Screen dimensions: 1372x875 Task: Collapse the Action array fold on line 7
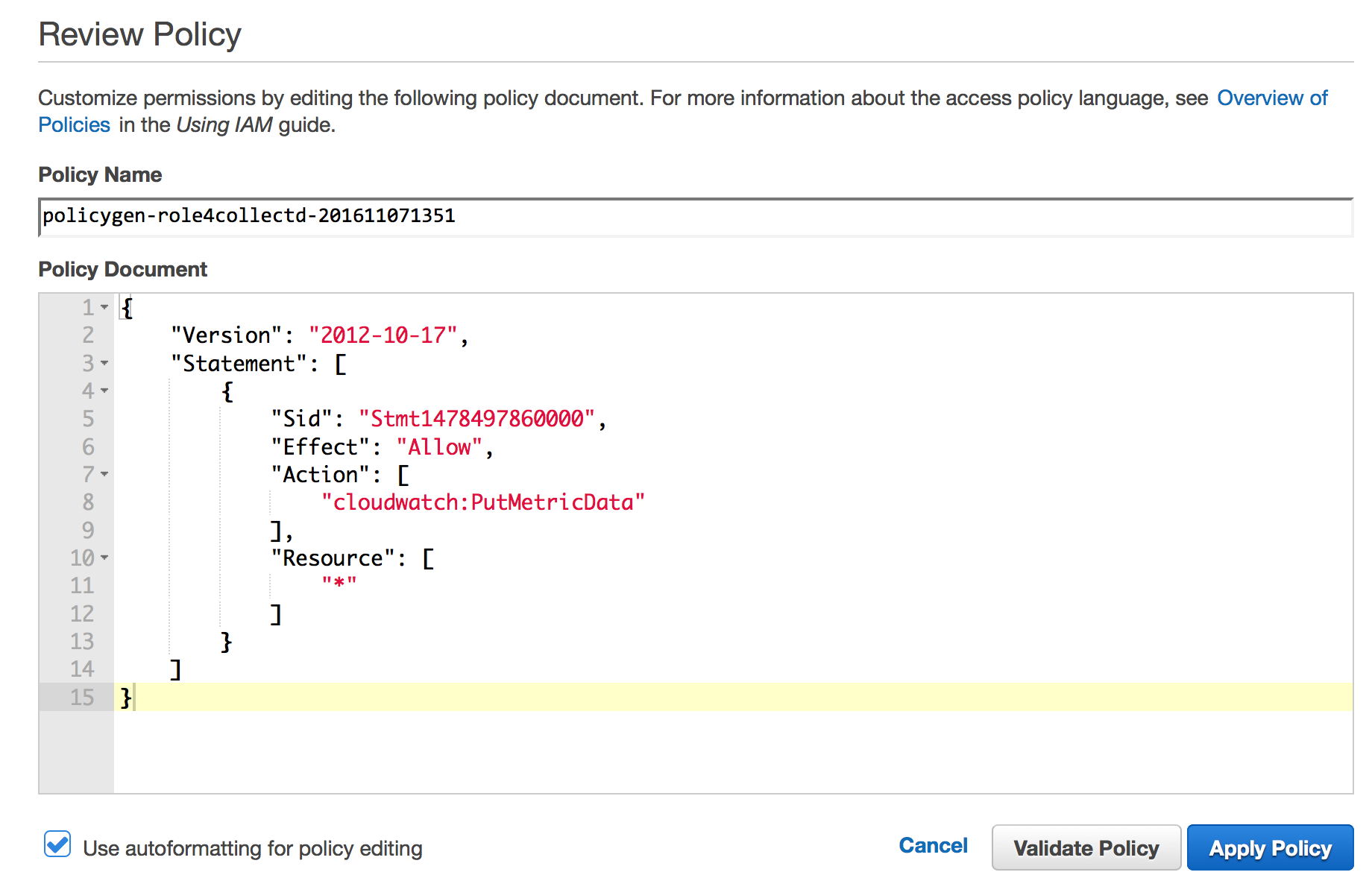(x=104, y=474)
